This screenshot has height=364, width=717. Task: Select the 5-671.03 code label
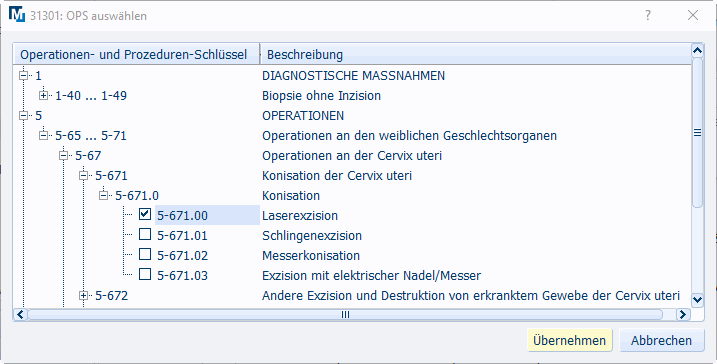182,275
